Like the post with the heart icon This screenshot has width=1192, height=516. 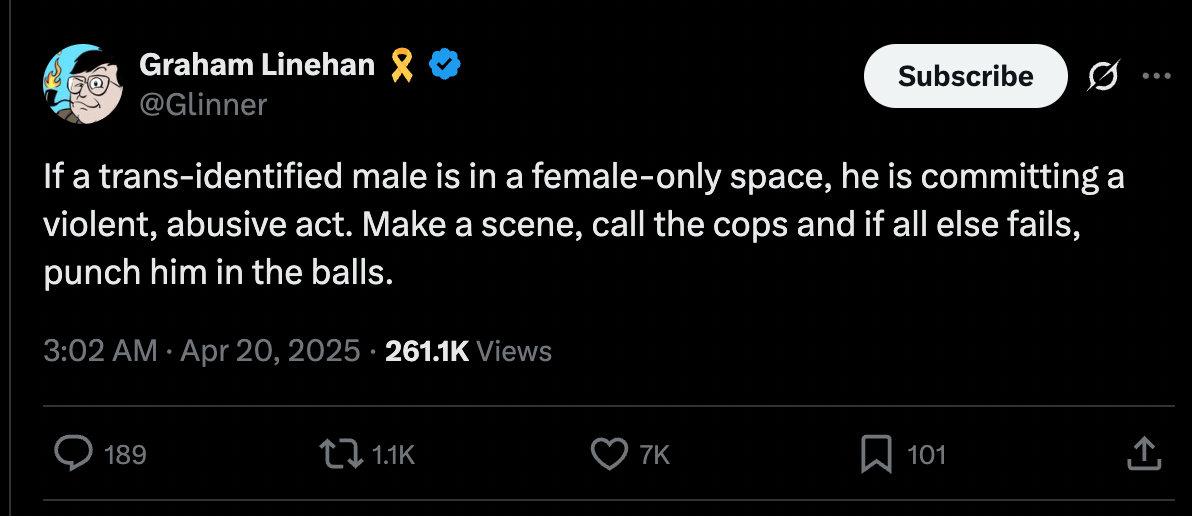[x=610, y=454]
